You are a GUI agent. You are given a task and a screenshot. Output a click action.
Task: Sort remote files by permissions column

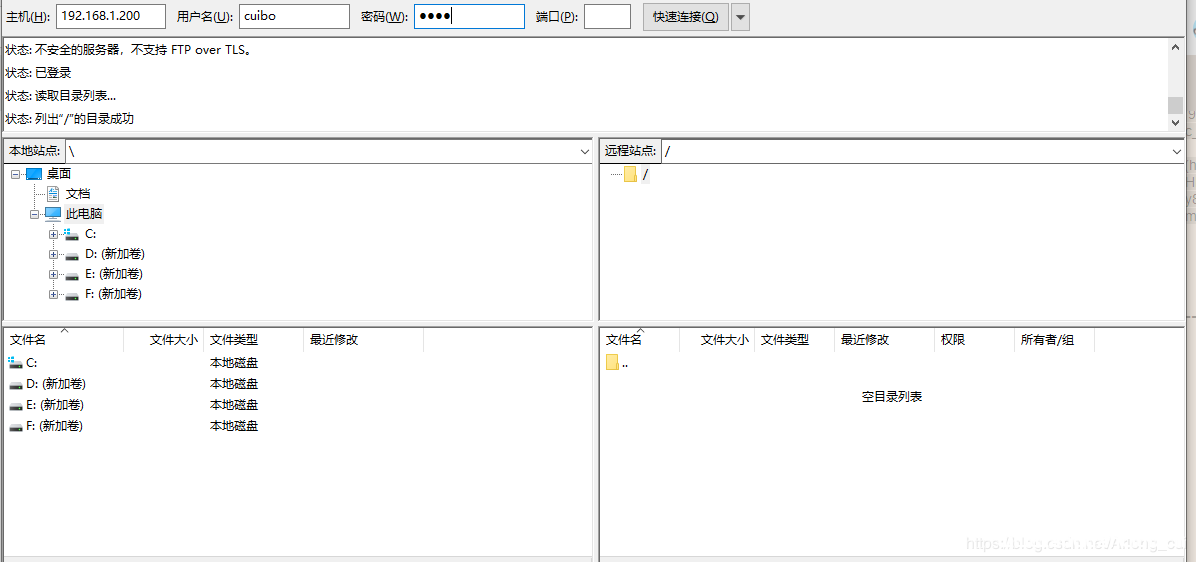(x=973, y=340)
